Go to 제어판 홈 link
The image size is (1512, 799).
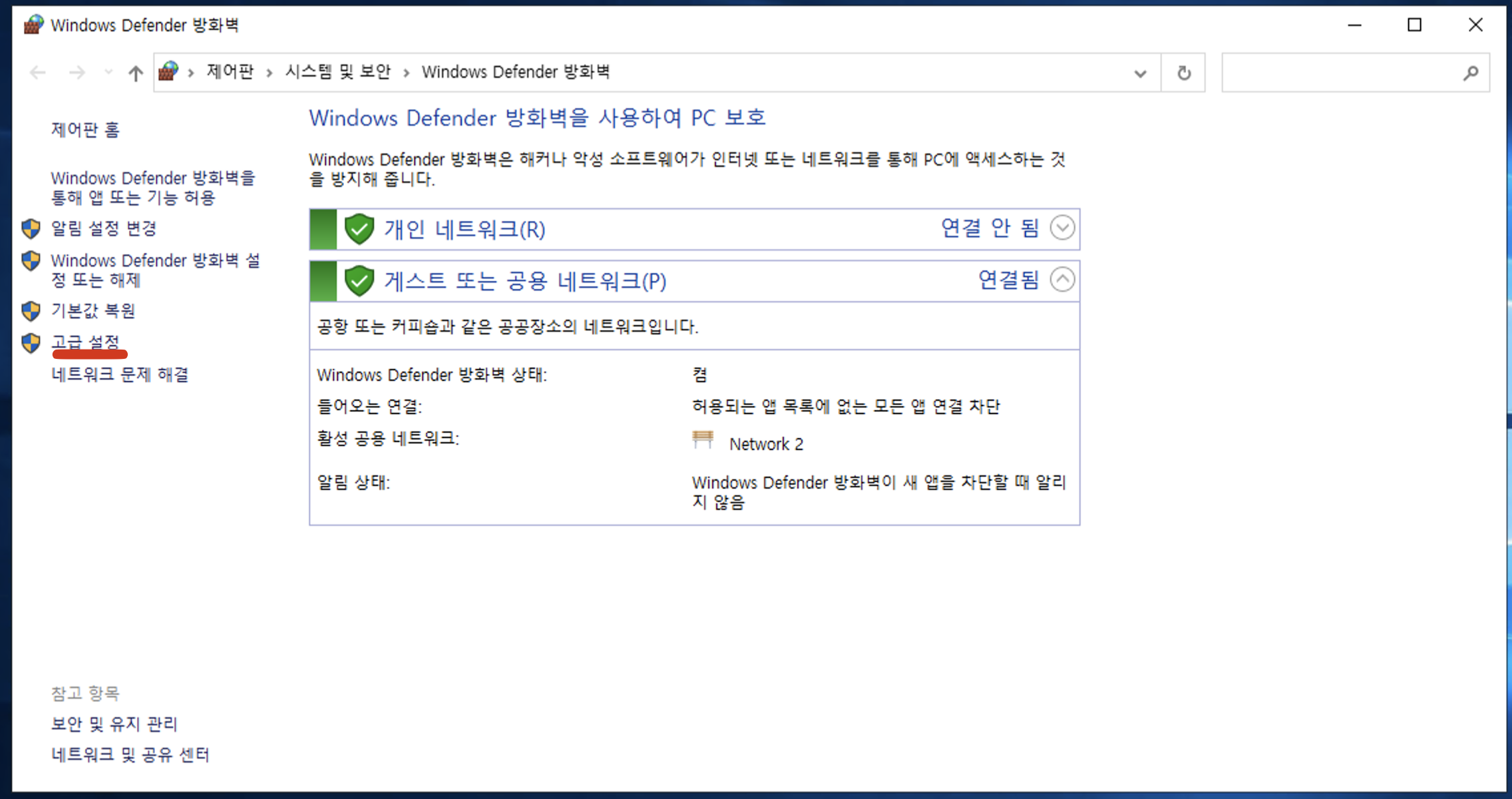(85, 130)
